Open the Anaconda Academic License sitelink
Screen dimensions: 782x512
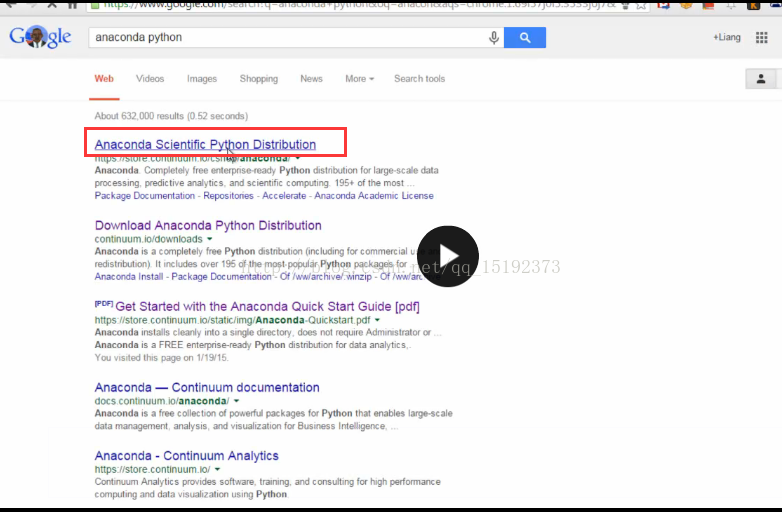click(374, 195)
